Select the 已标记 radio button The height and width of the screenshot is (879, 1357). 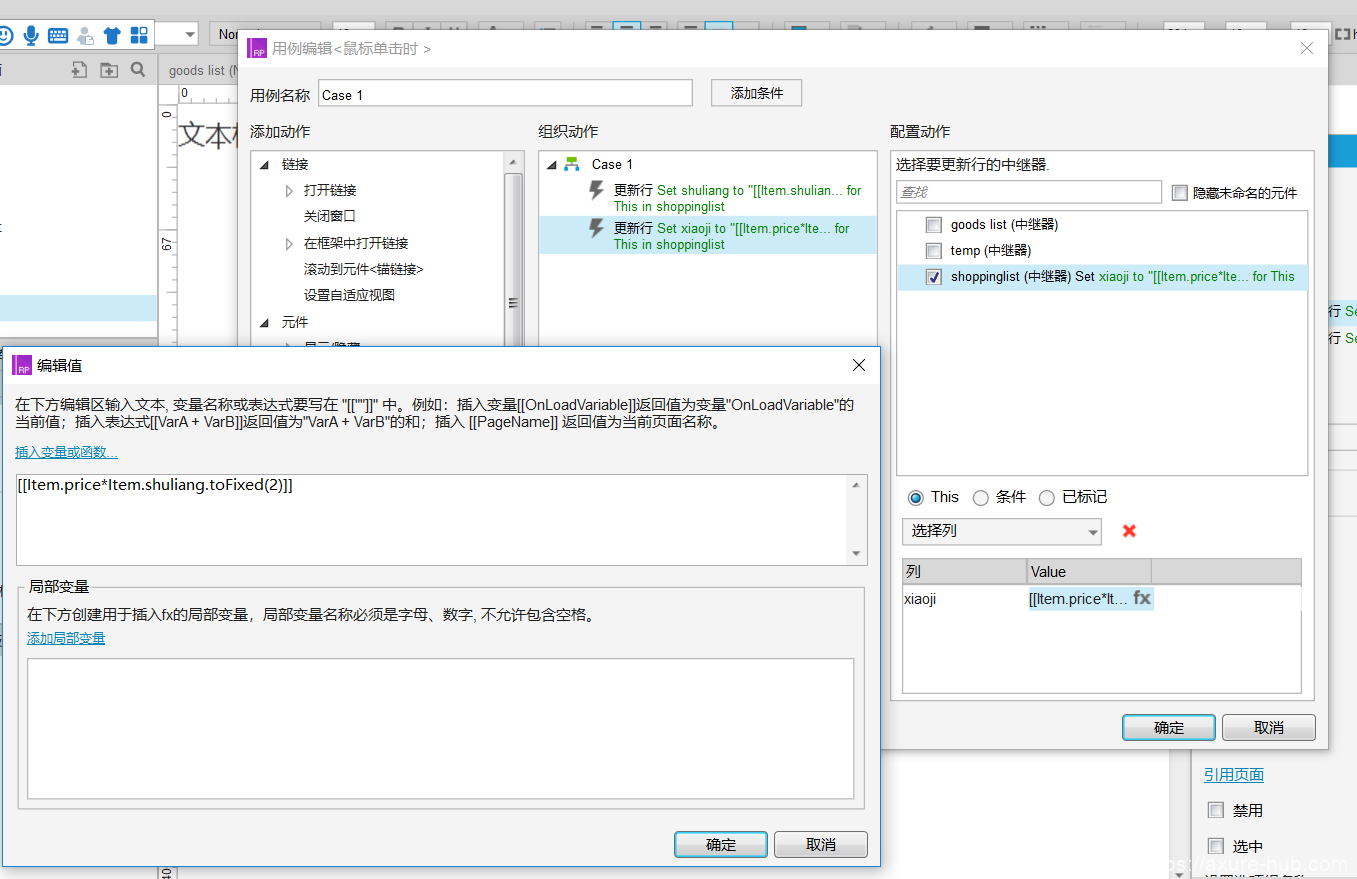(1047, 498)
